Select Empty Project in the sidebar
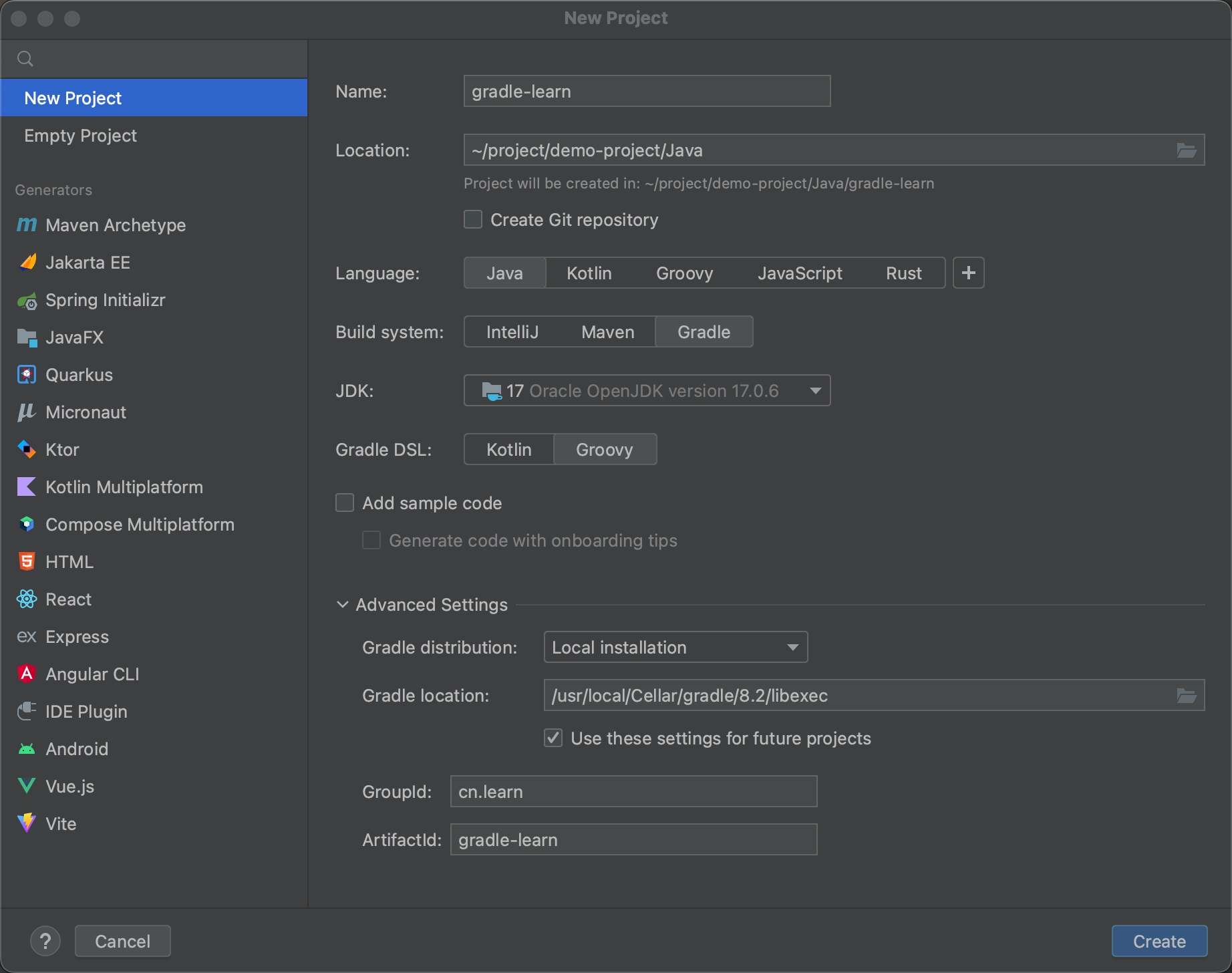This screenshot has height=973, width=1232. tap(80, 136)
